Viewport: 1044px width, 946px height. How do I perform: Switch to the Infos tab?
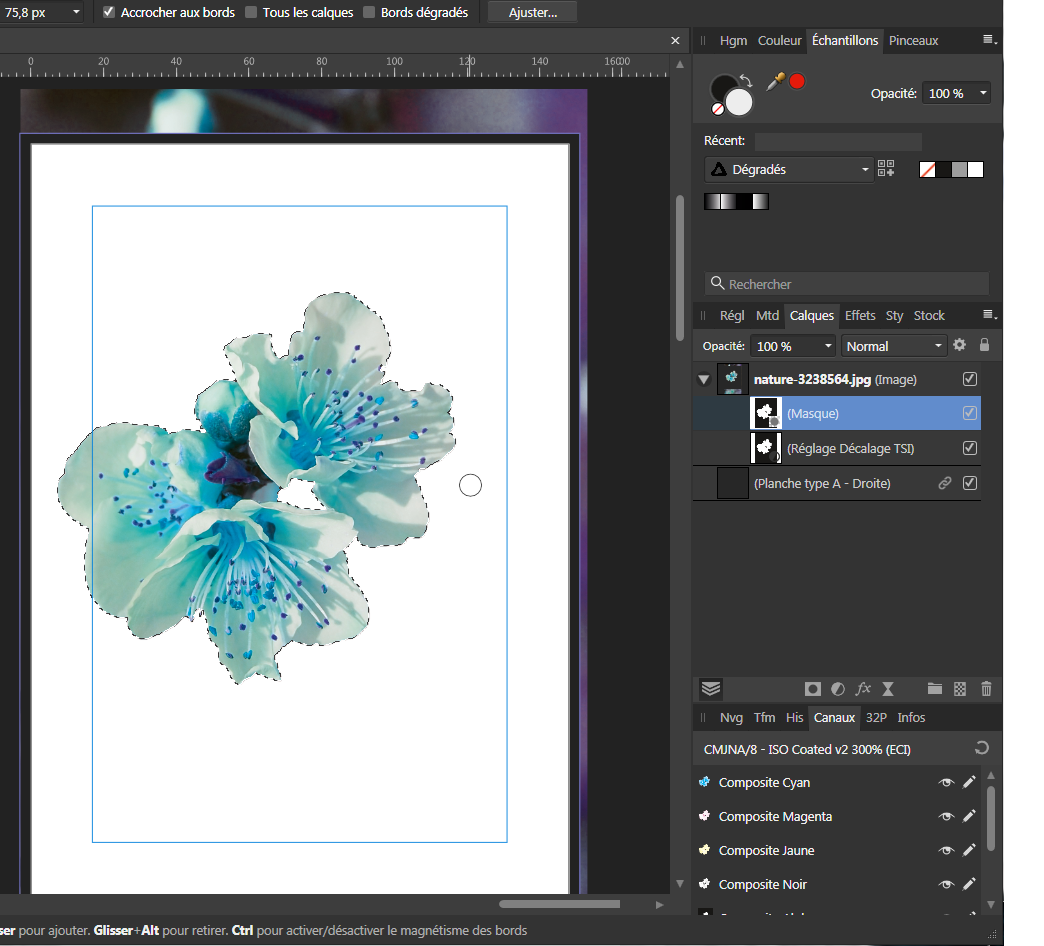911,718
